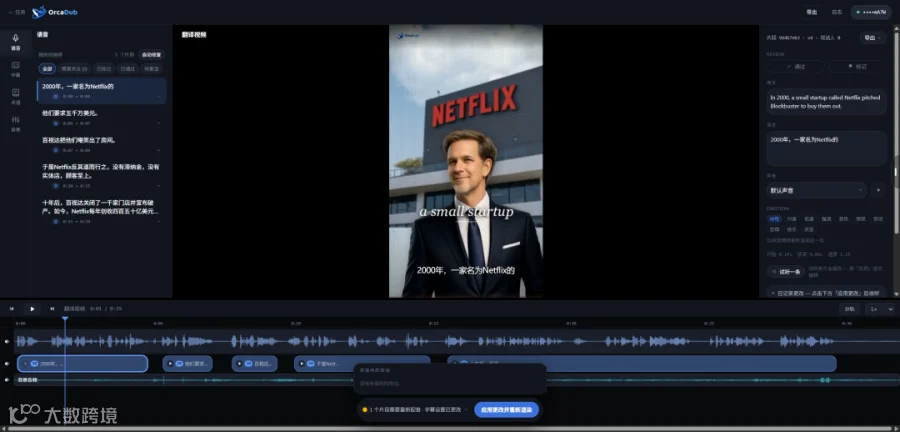The height and width of the screenshot is (432, 900).
Task: Skip to previous in timeline transport
Action: click(x=12, y=309)
